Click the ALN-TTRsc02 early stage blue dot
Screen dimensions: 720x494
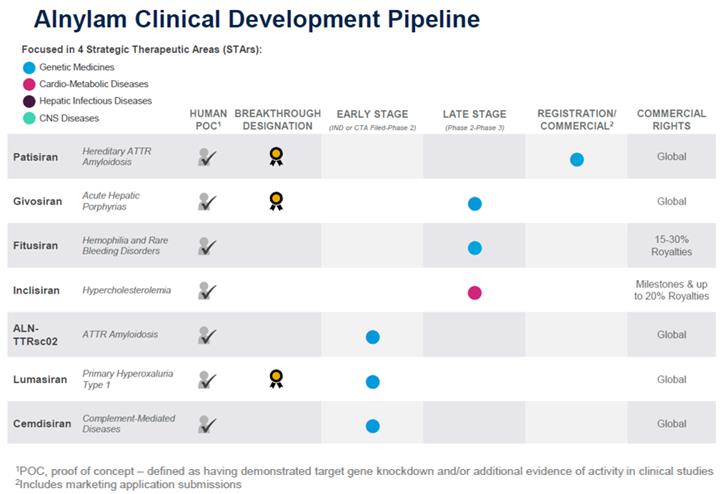372,337
